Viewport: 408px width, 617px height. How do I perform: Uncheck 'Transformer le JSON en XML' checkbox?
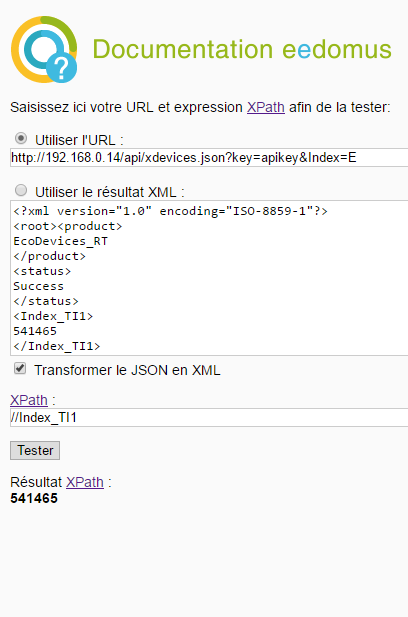click(20, 369)
